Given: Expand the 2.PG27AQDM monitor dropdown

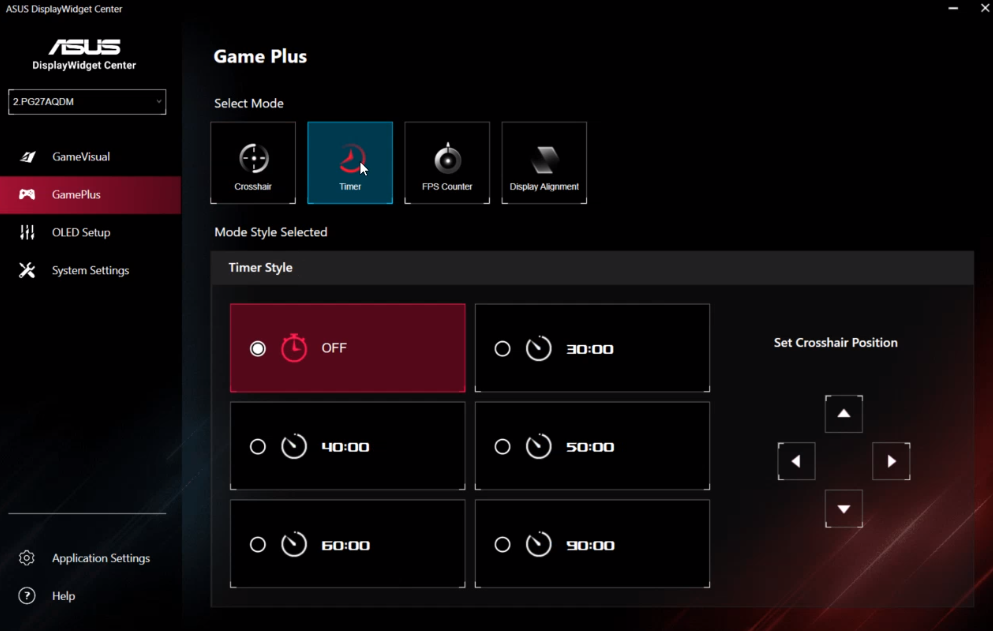Looking at the screenshot, I should click(87, 101).
